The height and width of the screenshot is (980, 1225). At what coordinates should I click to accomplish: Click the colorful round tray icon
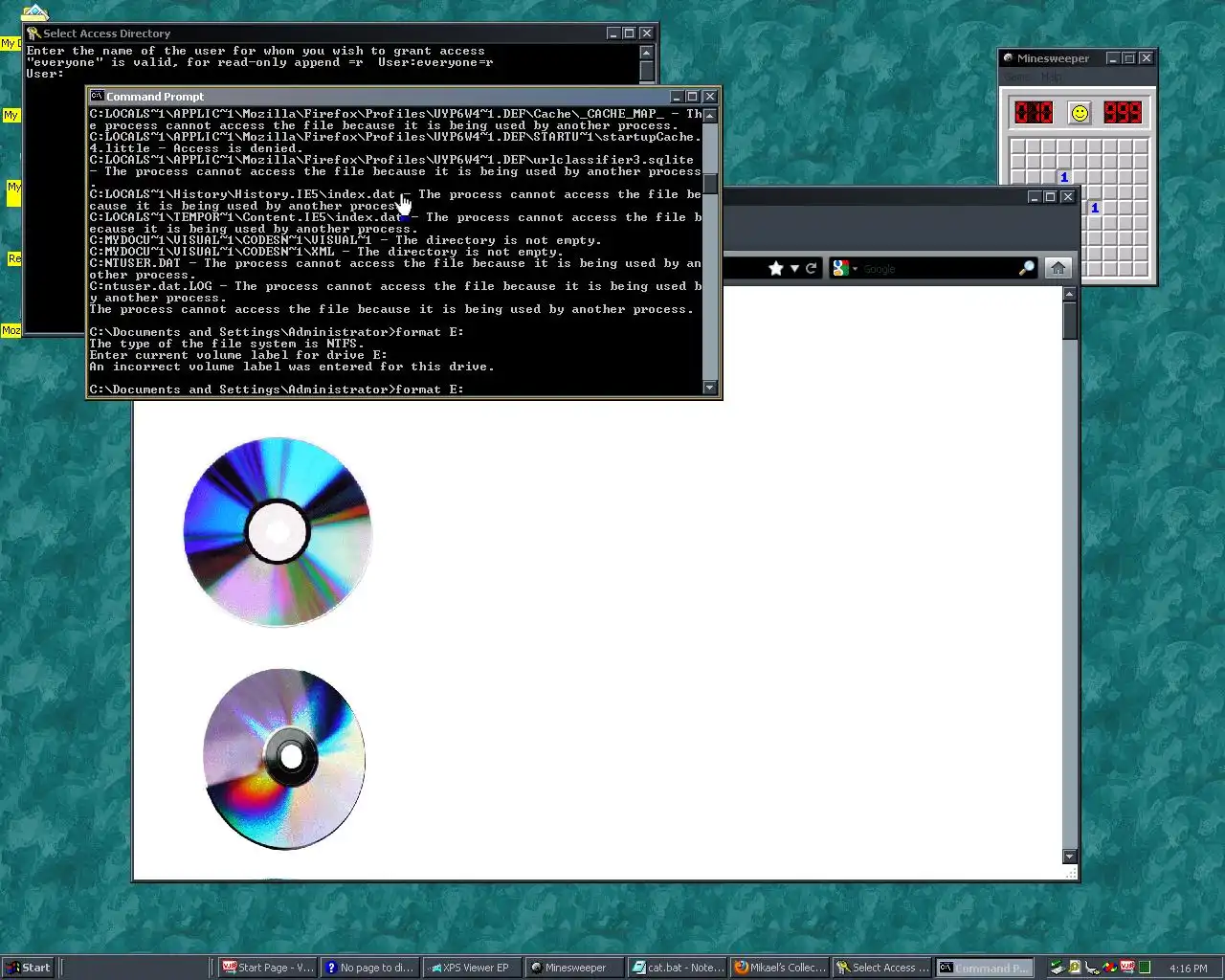1109,968
